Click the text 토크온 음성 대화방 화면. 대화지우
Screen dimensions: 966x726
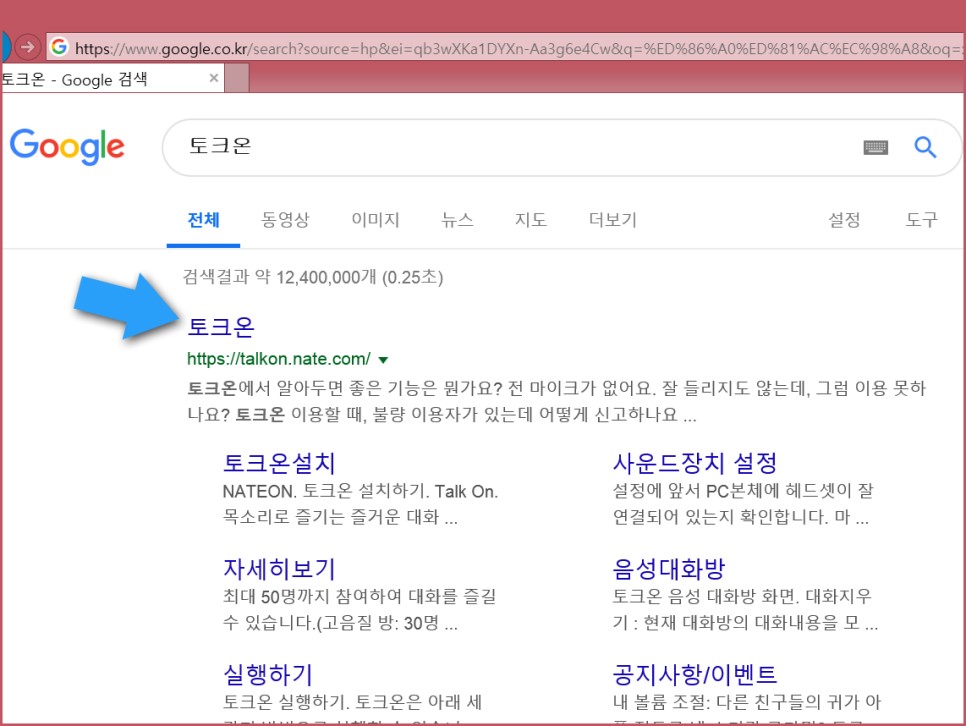742,597
